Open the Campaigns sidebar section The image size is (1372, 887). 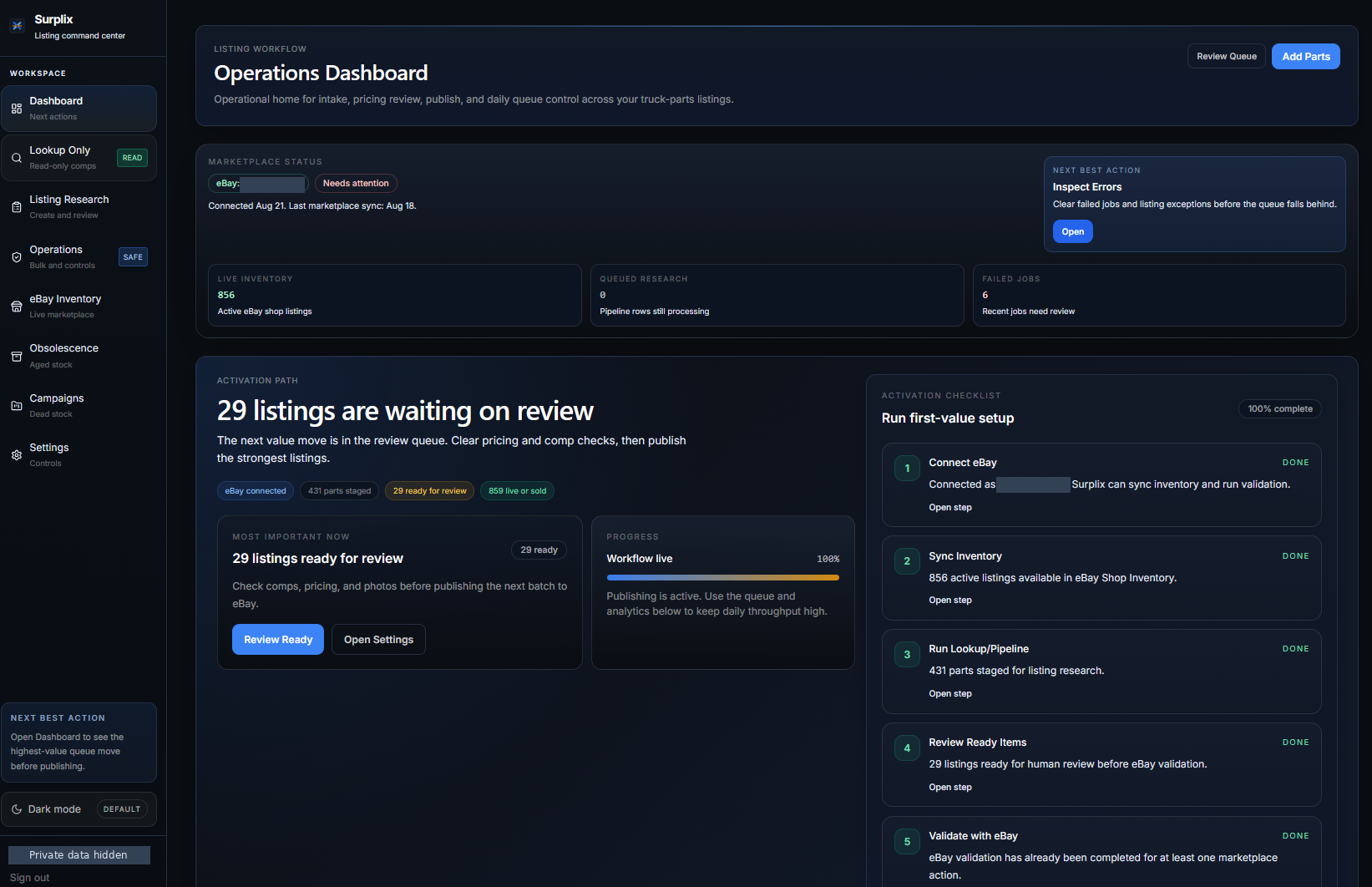coord(78,406)
